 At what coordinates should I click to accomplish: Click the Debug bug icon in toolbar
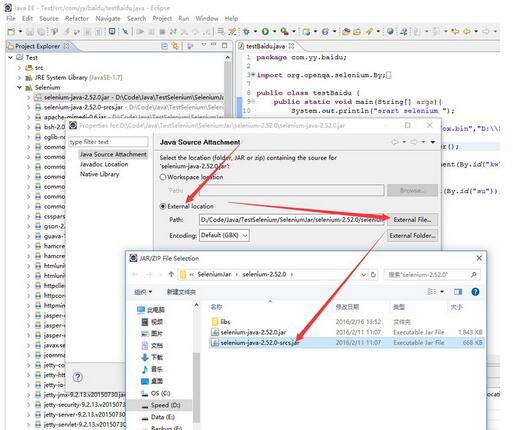point(246,32)
